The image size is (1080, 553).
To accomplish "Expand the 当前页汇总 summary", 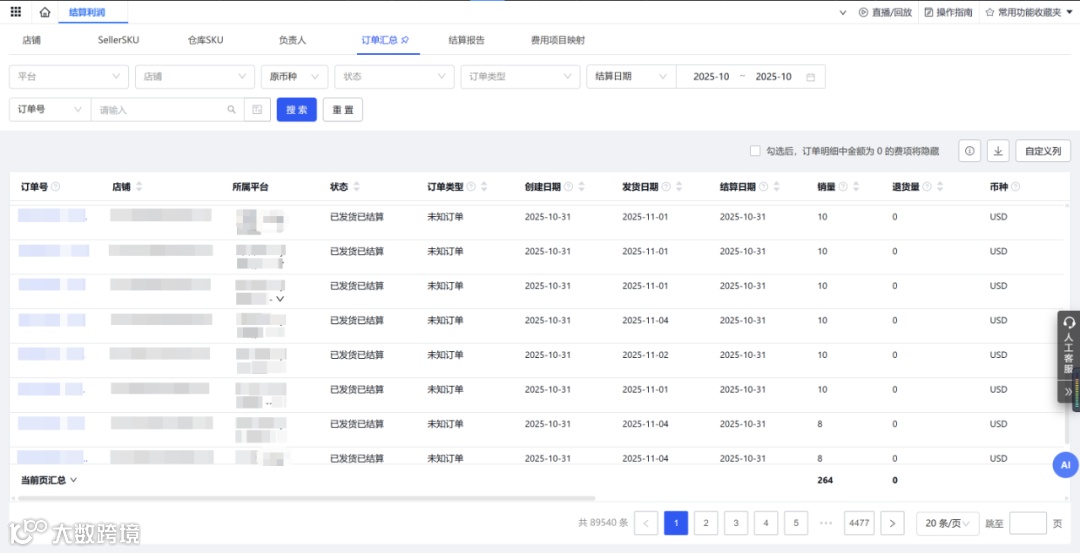I will point(49,480).
